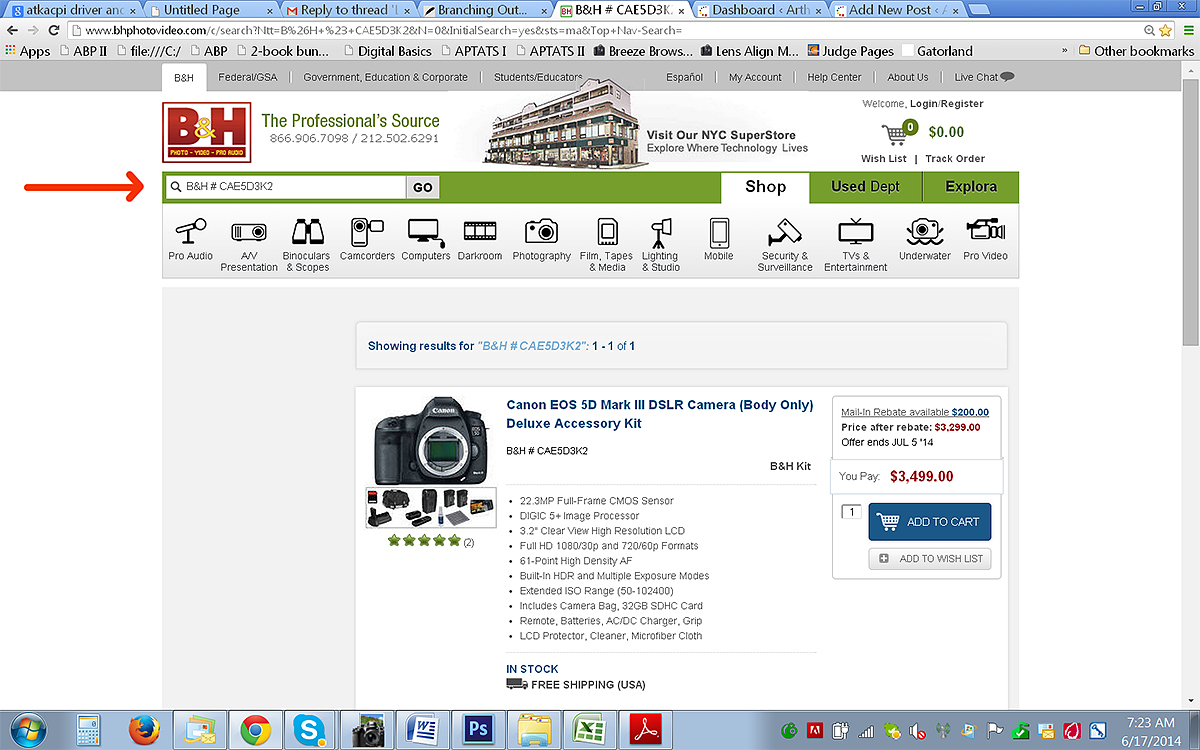The image size is (1200, 750).
Task: Open the Binoculars & Scopes category
Action: coord(306,244)
